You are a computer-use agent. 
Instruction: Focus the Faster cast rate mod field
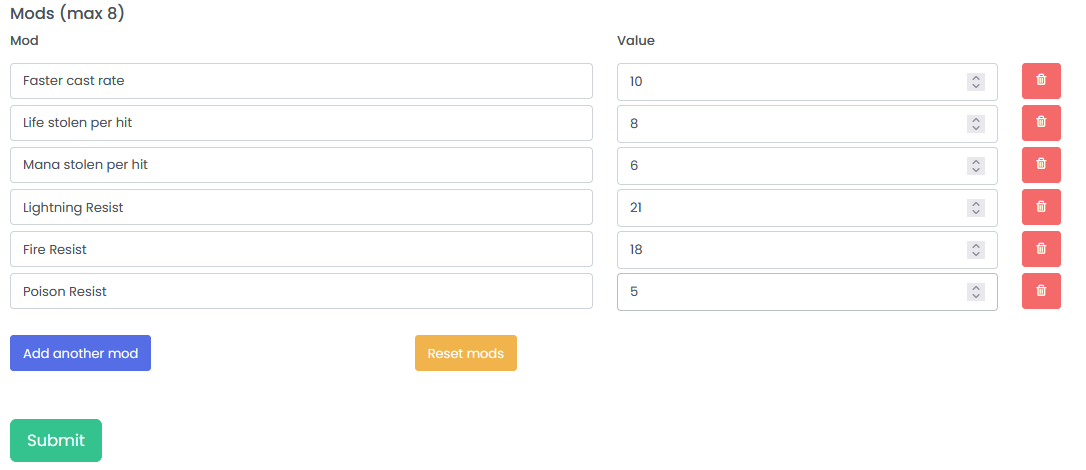[300, 81]
